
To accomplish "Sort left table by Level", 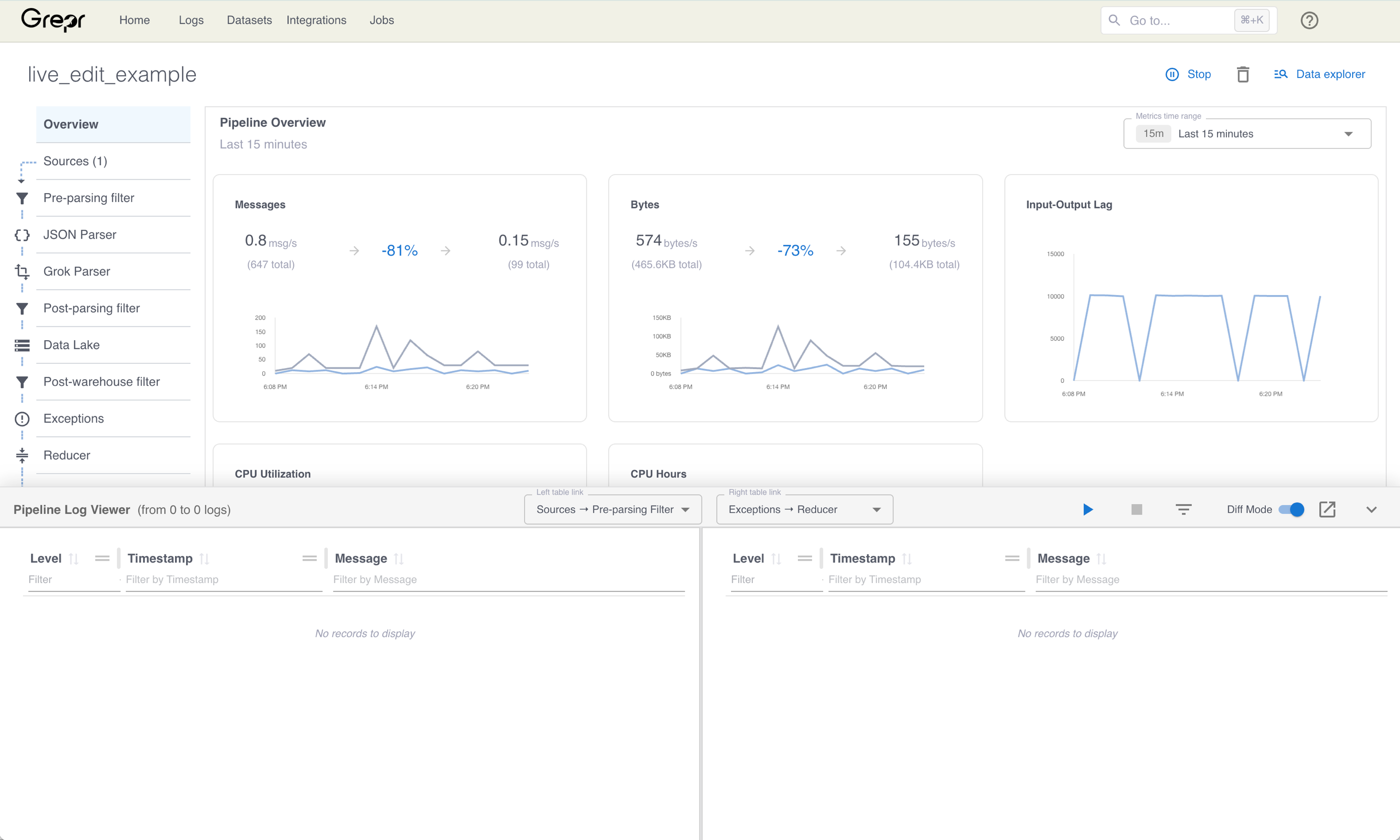I will [x=74, y=559].
